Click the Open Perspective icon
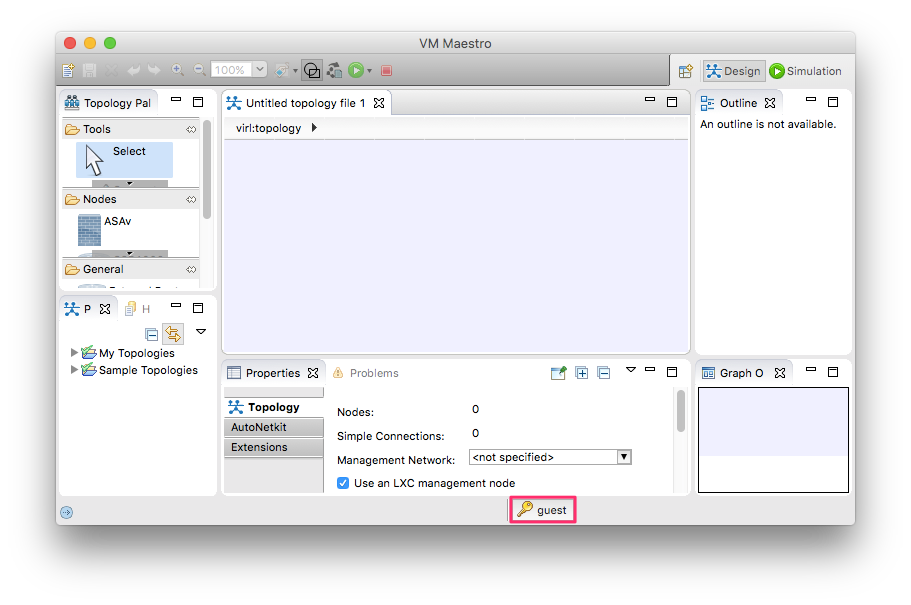This screenshot has height=605, width=911. tap(686, 71)
